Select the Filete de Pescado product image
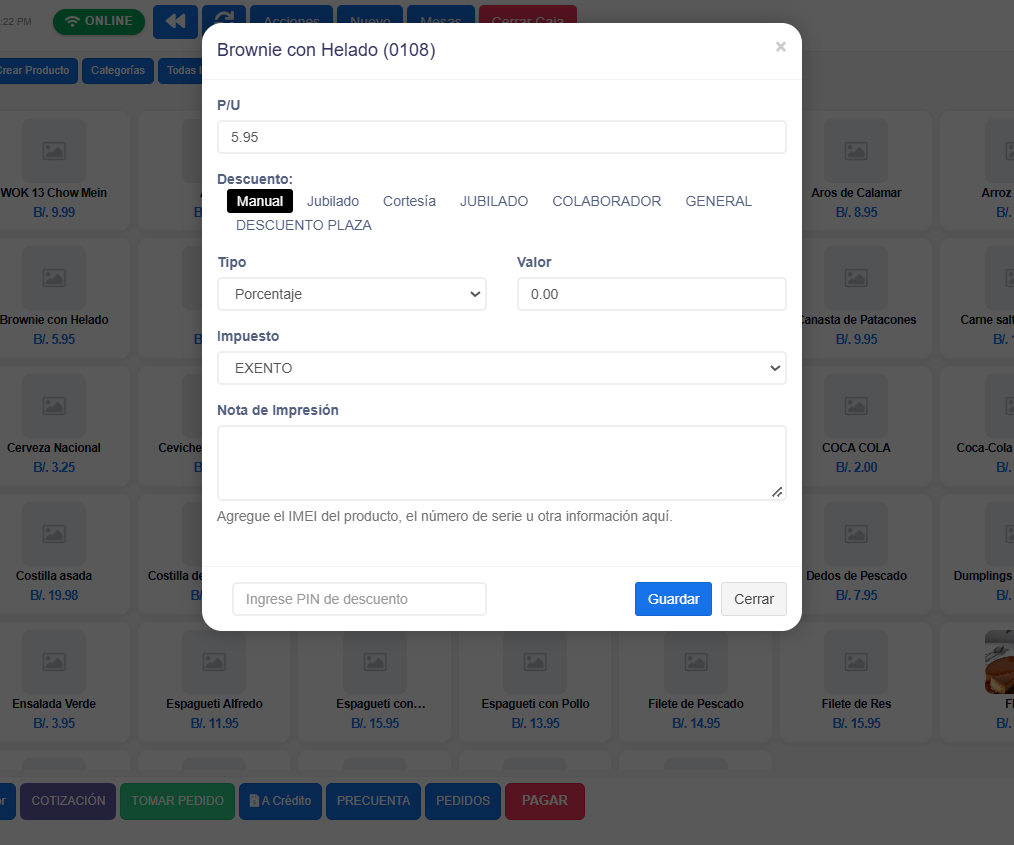This screenshot has width=1014, height=845. pyautogui.click(x=696, y=661)
